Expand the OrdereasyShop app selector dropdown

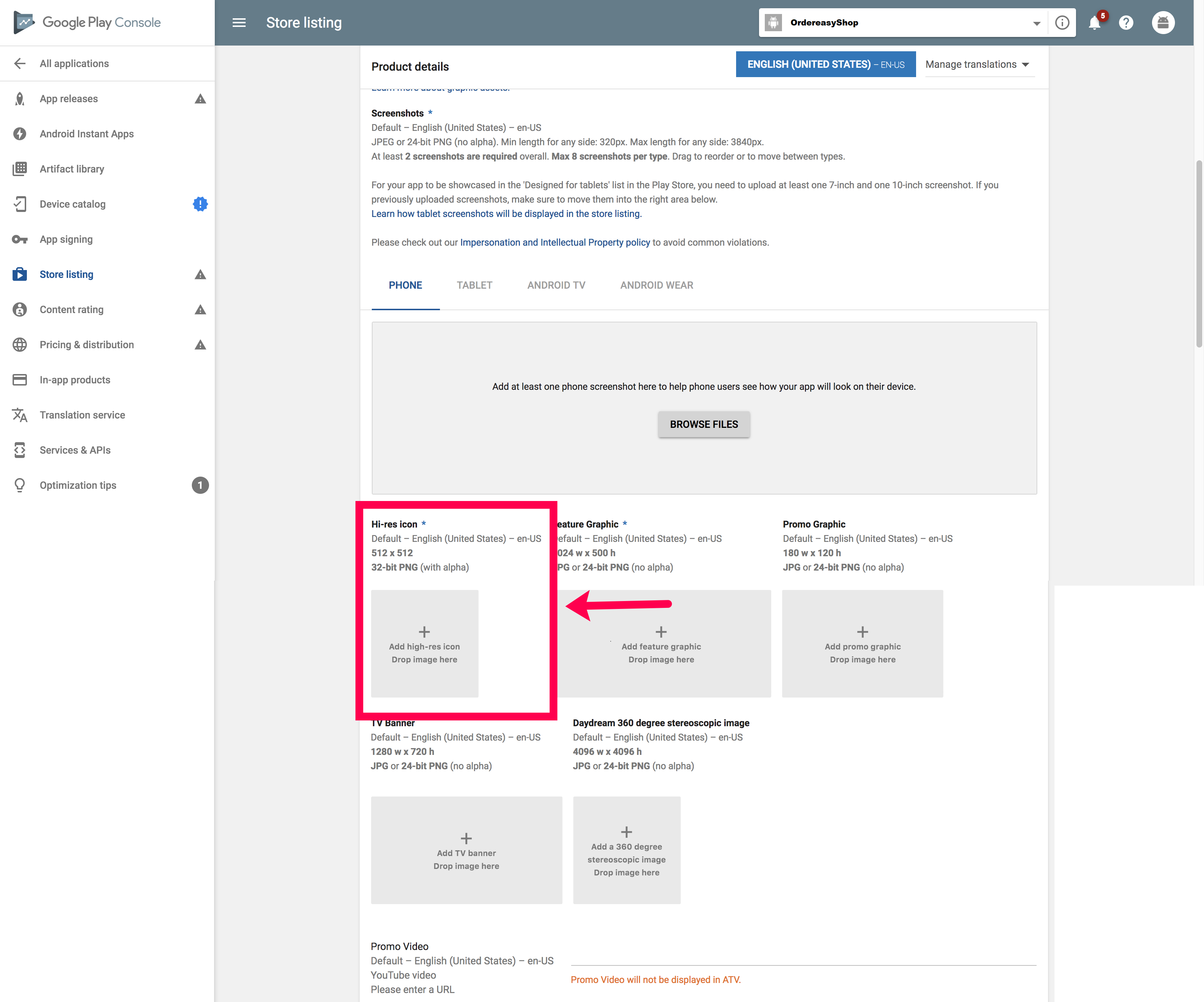(1036, 23)
